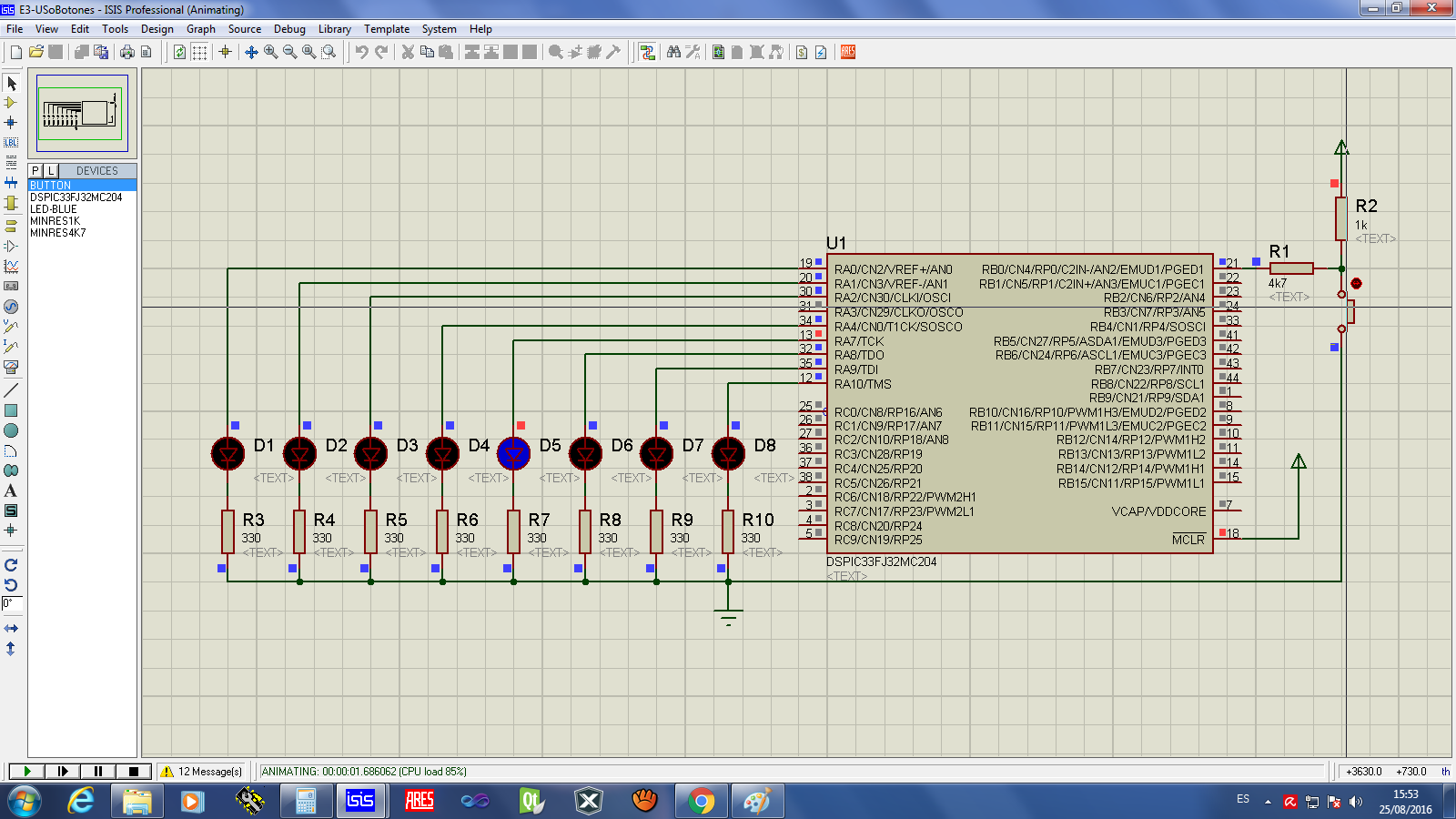This screenshot has width=1456, height=819.
Task: Open the Template menu
Action: coord(387,29)
